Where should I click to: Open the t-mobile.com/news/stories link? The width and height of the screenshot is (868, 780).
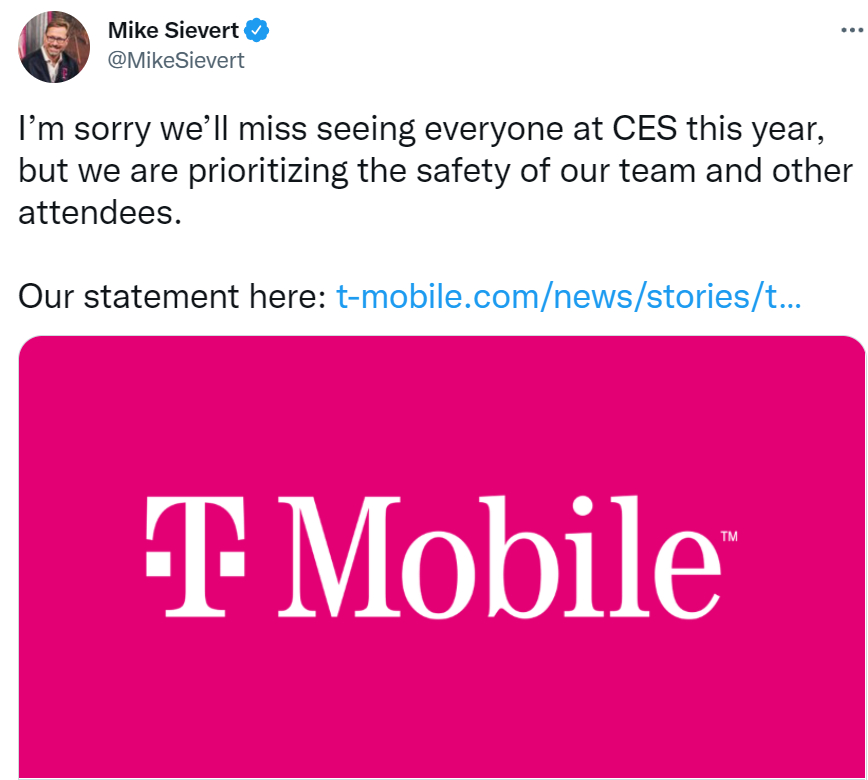coord(568,298)
